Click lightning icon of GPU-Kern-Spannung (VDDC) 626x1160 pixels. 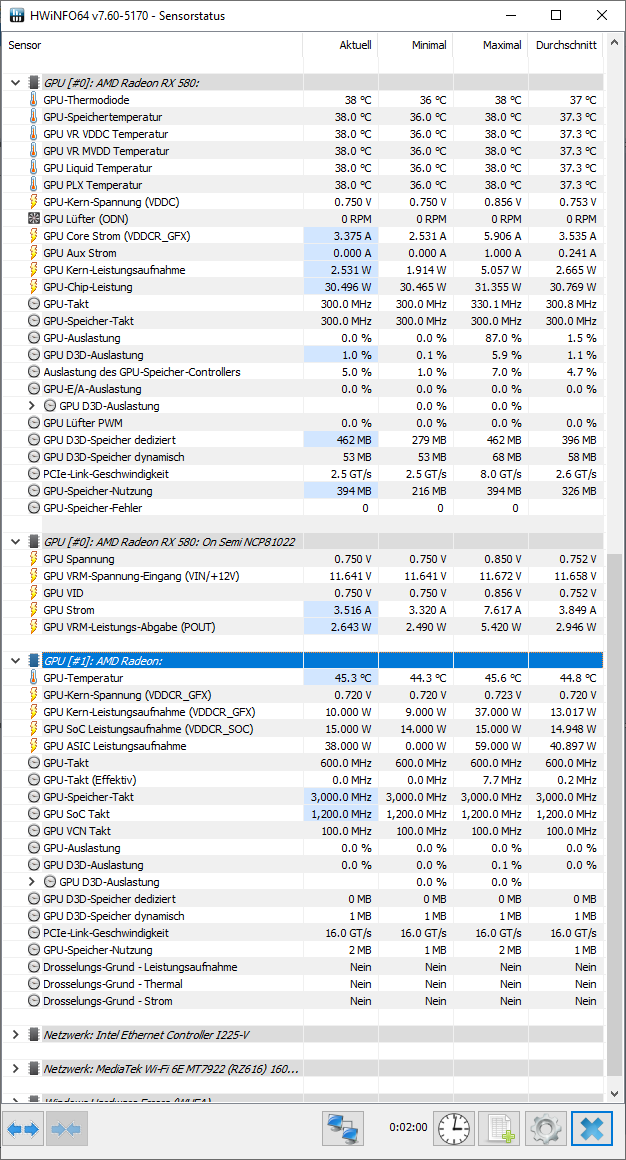[x=33, y=202]
